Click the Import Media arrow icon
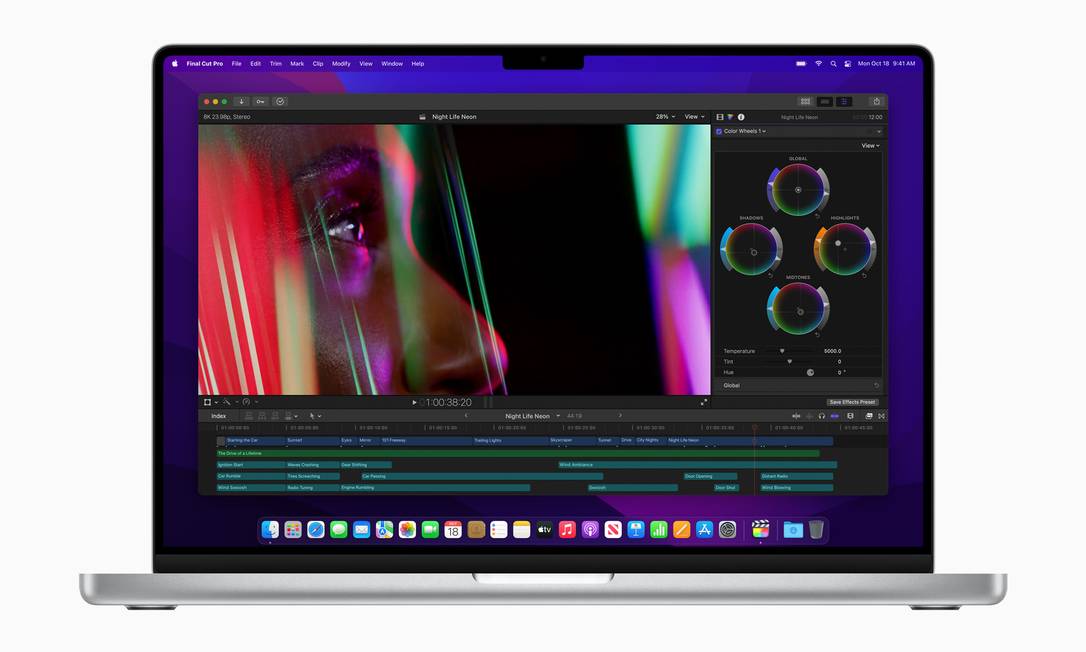Viewport: 1086px width, 652px height. click(x=241, y=101)
